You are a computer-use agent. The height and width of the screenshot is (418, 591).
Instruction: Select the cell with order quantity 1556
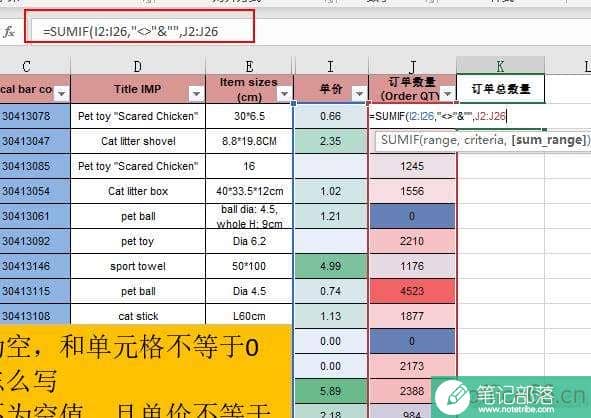coord(413,191)
